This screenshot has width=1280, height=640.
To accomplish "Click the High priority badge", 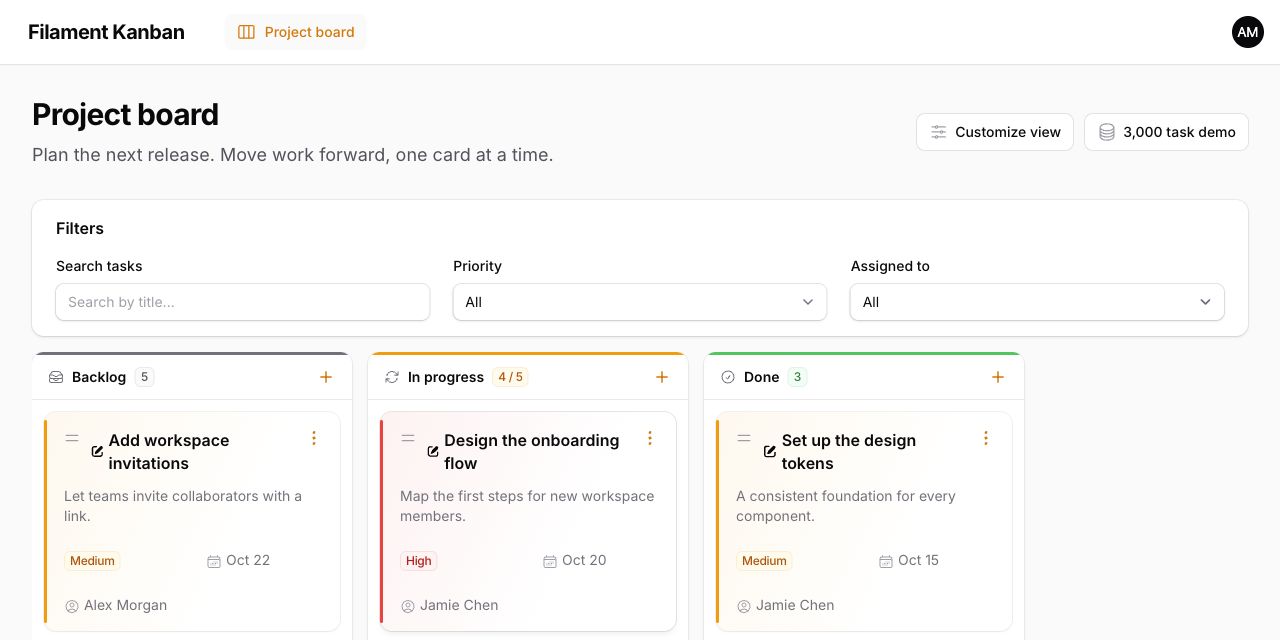I will point(419,561).
